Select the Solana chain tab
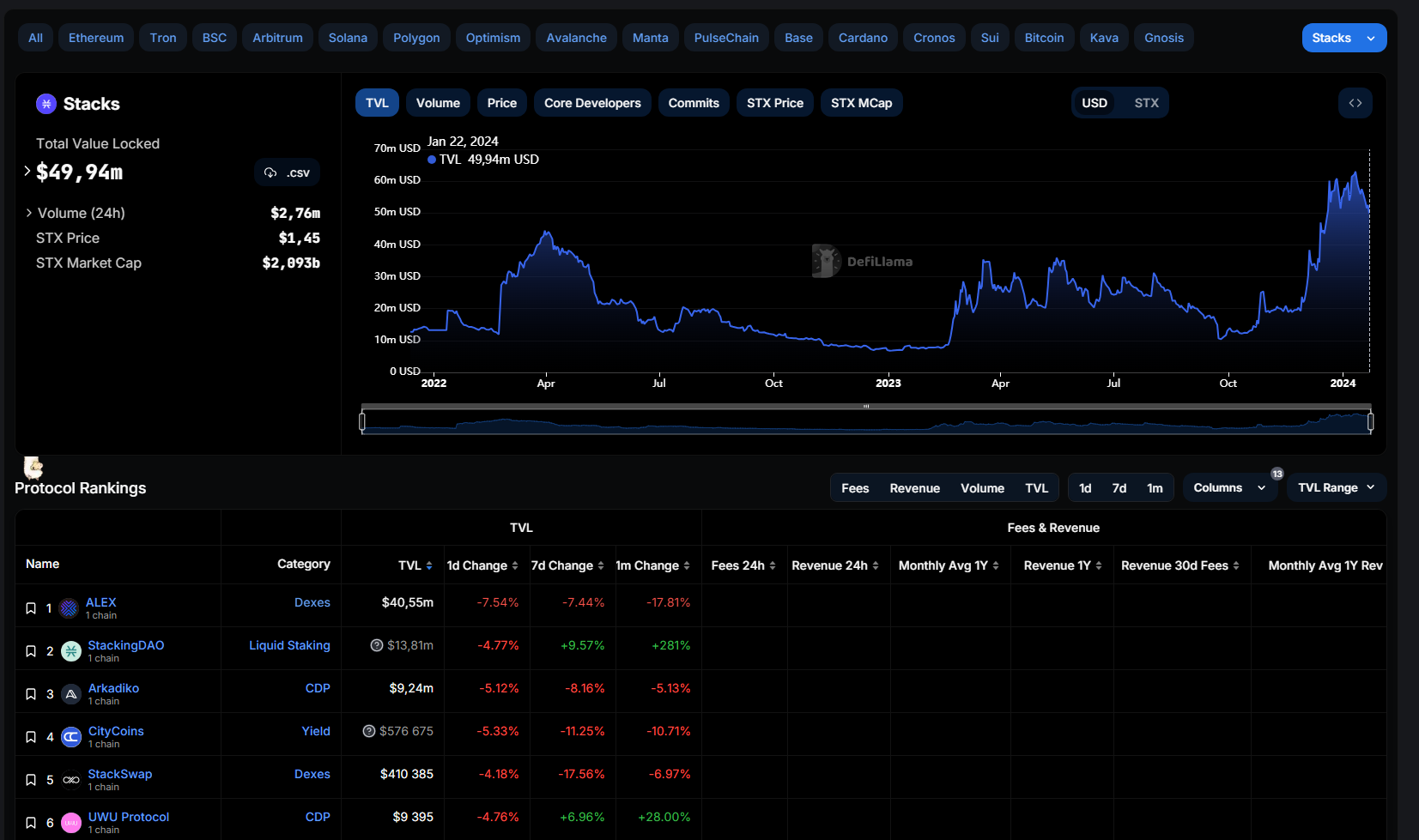 click(348, 38)
